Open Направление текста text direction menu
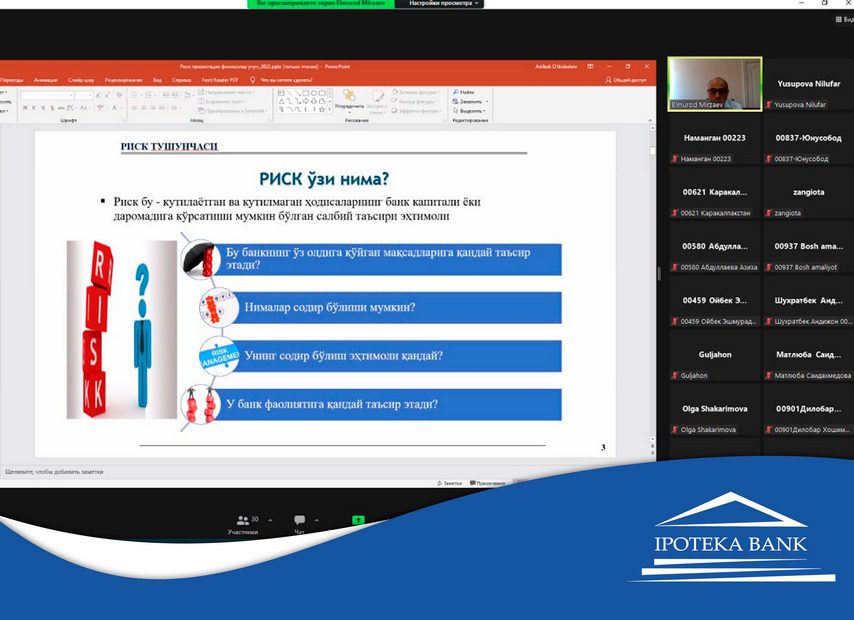 pos(225,92)
